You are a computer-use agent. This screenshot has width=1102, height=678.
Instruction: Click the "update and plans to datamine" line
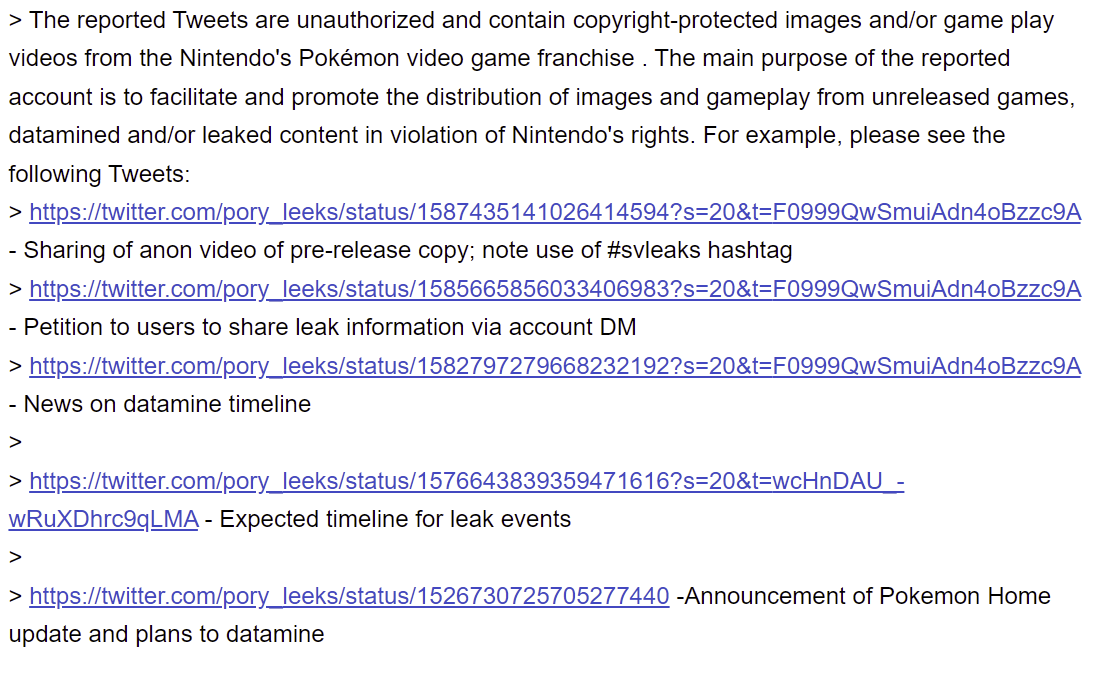pos(166,634)
